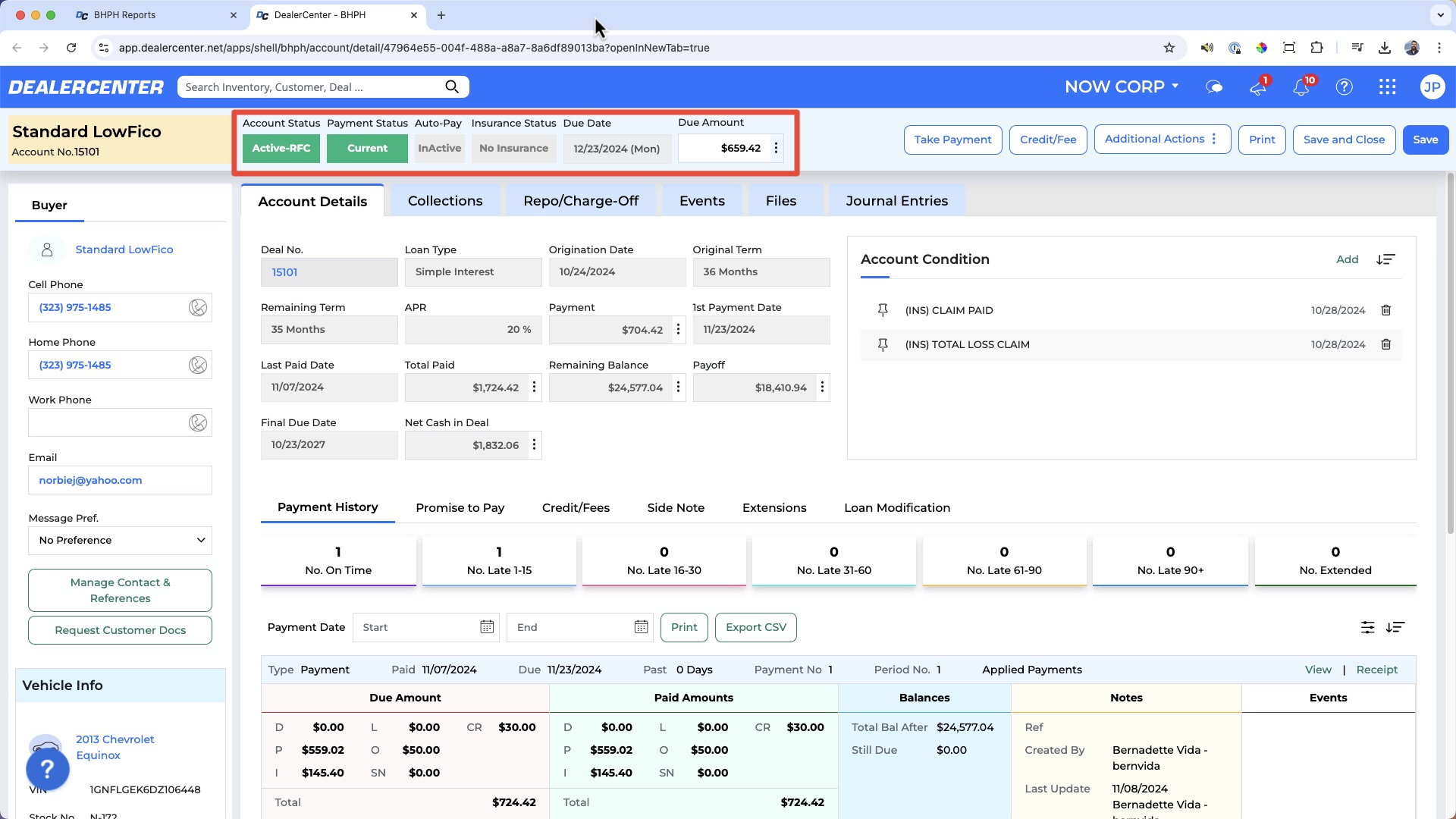Open Standard LowFico buyer link
Viewport: 1456px width, 819px height.
(x=124, y=249)
